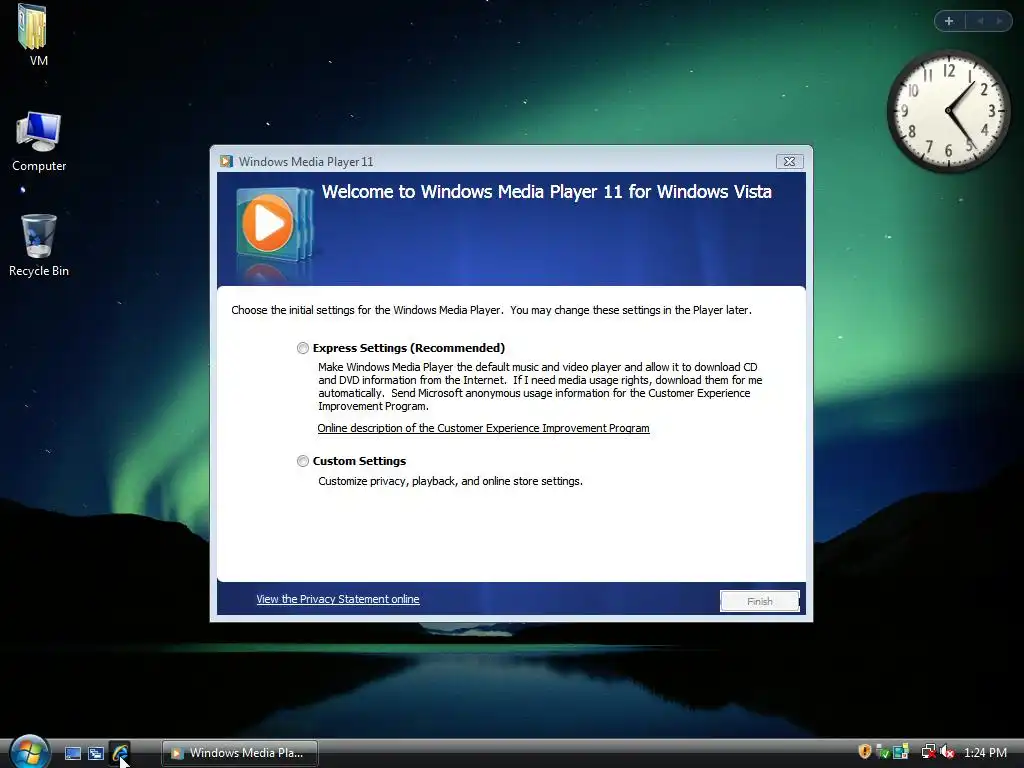The height and width of the screenshot is (768, 1024).
Task: Click the sidebar previous-page arrow
Action: click(x=980, y=21)
